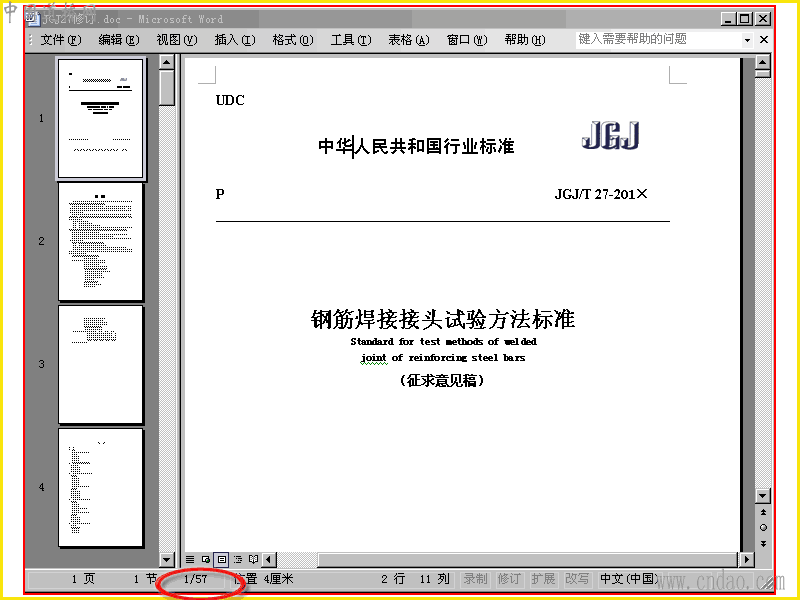Toggle 修订 track changes in status bar
The width and height of the screenshot is (800, 600).
[x=509, y=579]
